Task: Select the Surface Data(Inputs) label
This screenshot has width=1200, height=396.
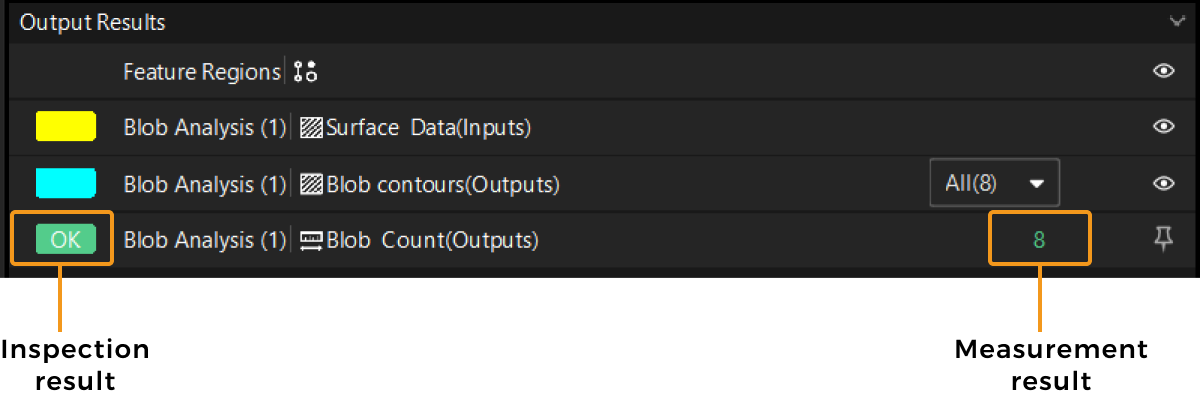Action: click(428, 128)
